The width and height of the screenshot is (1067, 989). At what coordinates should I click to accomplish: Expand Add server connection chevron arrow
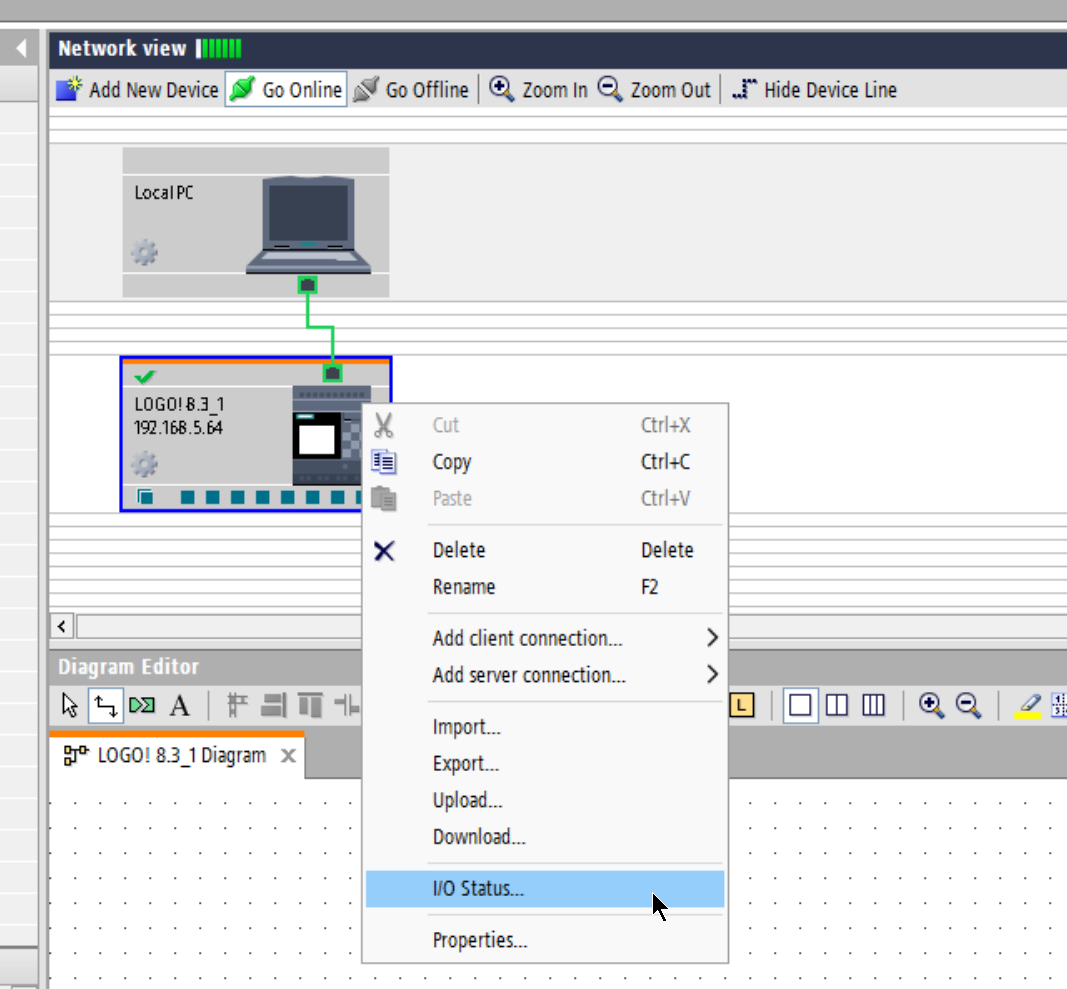[x=712, y=675]
